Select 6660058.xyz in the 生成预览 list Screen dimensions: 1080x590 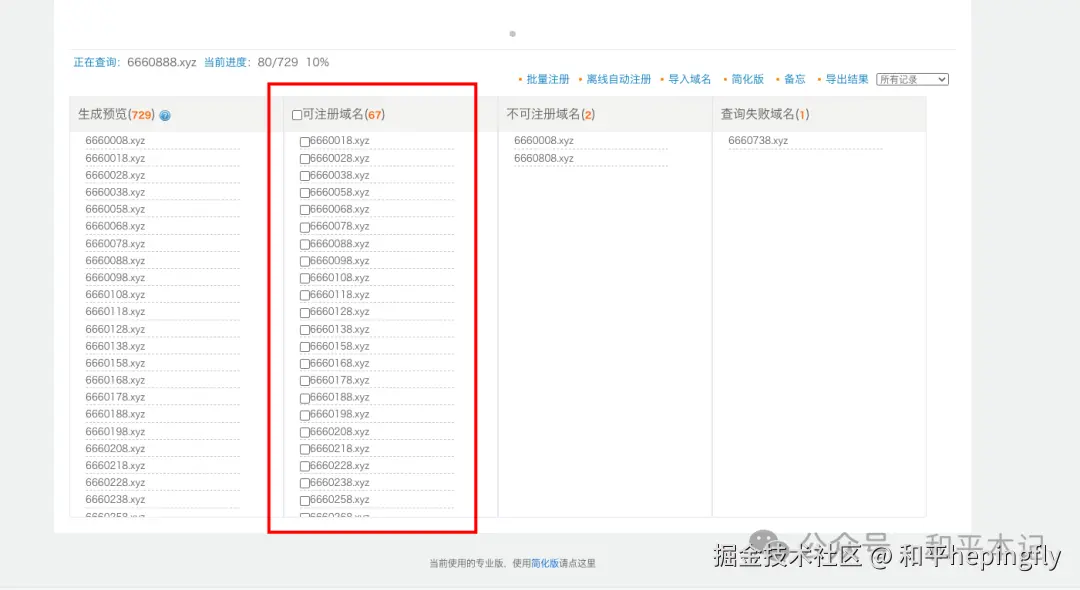[x=115, y=209]
